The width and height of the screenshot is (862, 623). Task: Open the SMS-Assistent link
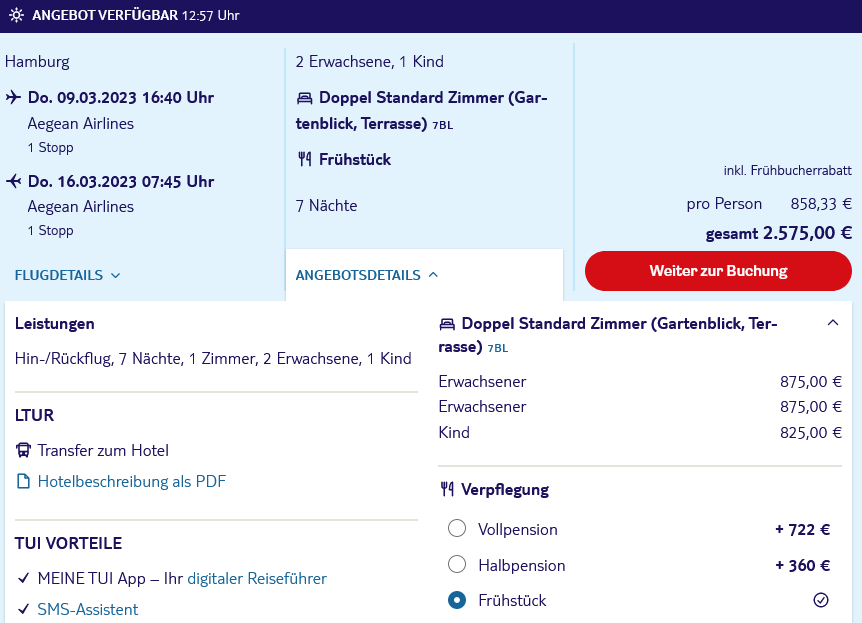87,609
